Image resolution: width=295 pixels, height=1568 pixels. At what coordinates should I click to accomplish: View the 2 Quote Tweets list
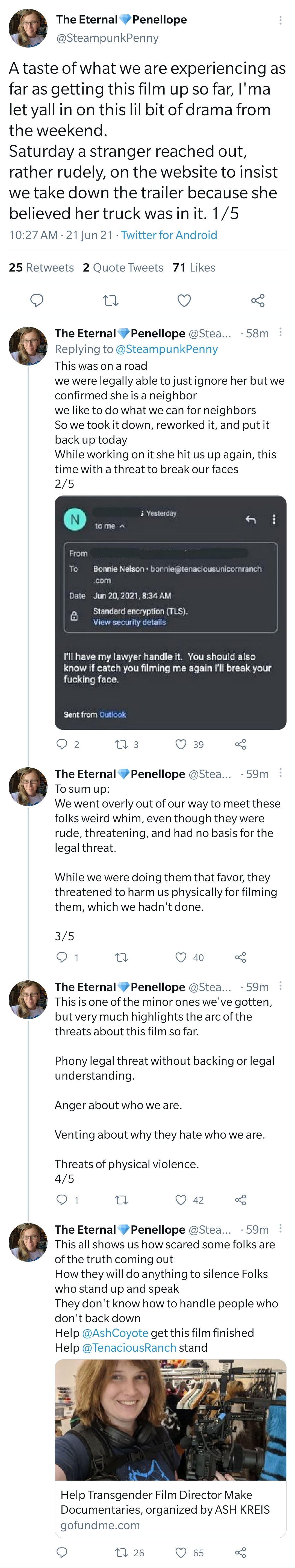pyautogui.click(x=123, y=267)
